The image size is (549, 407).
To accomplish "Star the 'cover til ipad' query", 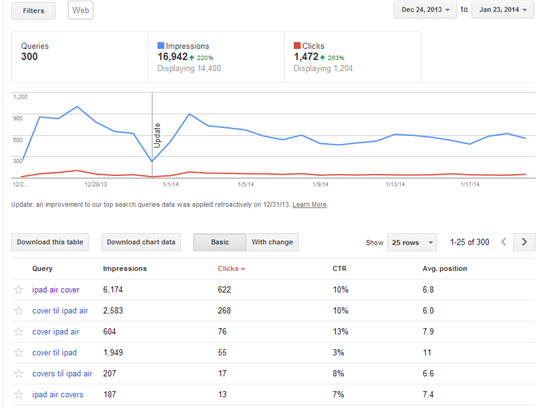I will [x=19, y=353].
